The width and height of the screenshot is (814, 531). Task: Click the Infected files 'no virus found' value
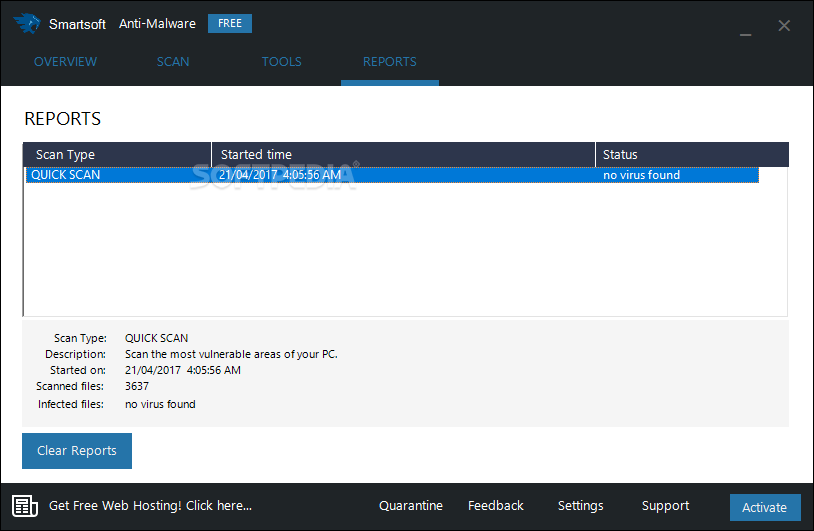160,404
